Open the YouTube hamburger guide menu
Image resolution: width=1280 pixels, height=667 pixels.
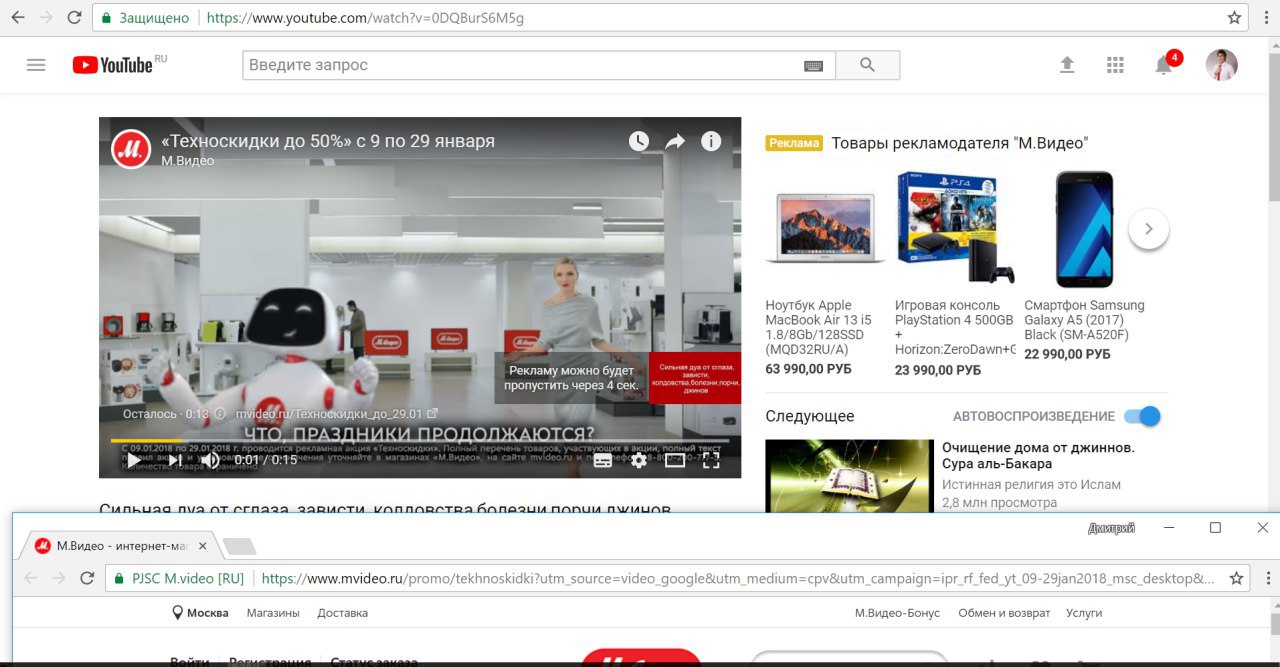[x=36, y=65]
